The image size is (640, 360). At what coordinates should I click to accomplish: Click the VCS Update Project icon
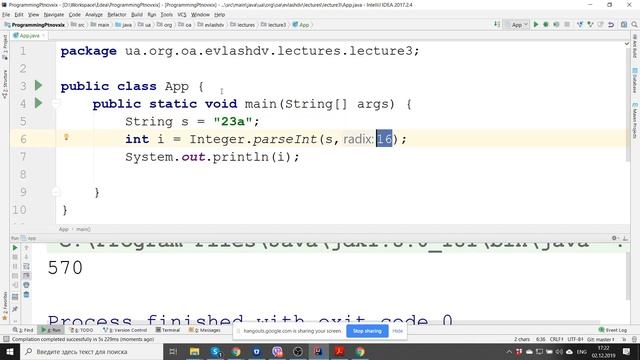[x=580, y=24]
